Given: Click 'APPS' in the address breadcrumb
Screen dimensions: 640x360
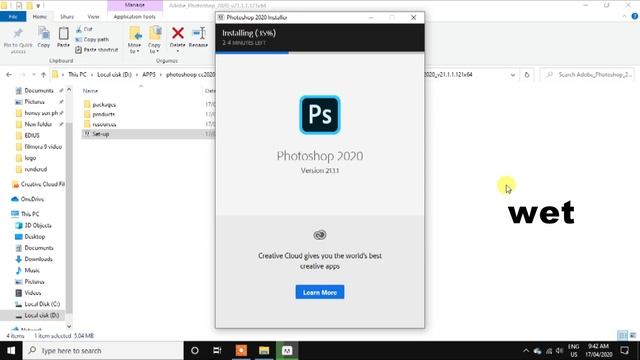Looking at the screenshot, I should coord(149,75).
